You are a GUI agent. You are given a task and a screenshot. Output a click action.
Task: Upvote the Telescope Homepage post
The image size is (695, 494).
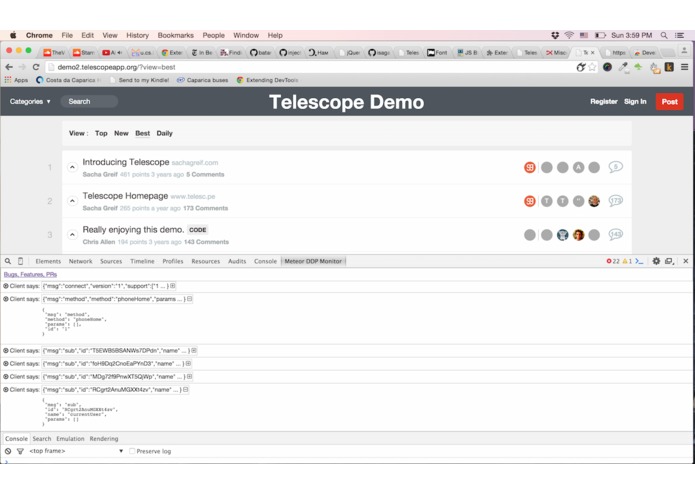tap(72, 201)
